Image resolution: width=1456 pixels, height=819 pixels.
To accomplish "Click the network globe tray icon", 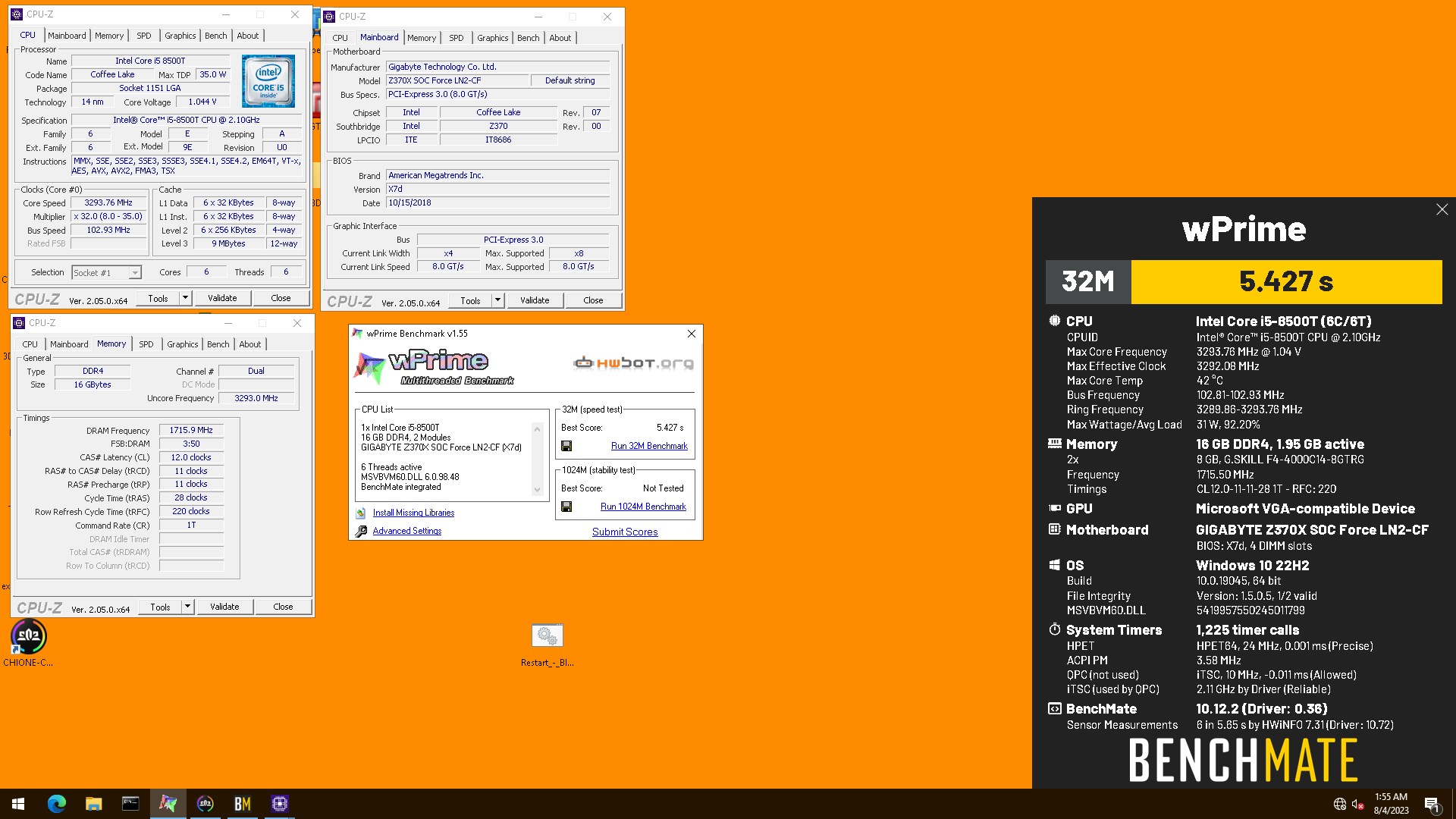I will tap(1340, 804).
